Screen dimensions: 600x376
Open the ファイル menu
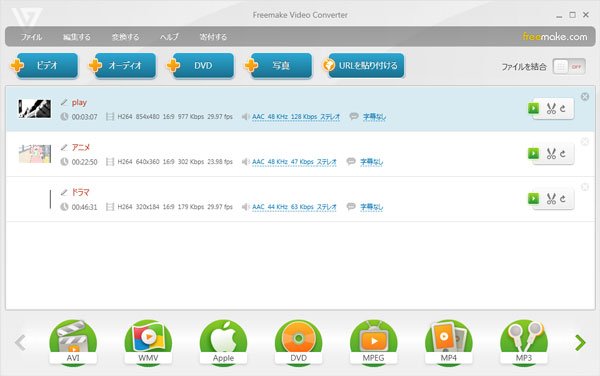pyautogui.click(x=31, y=37)
